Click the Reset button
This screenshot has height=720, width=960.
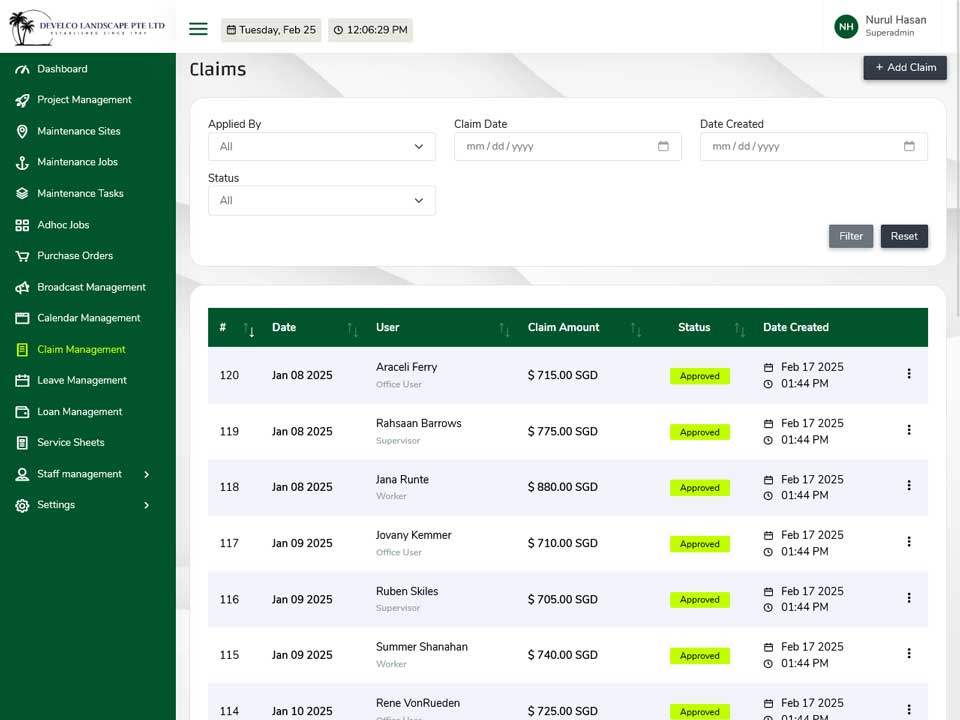[904, 236]
